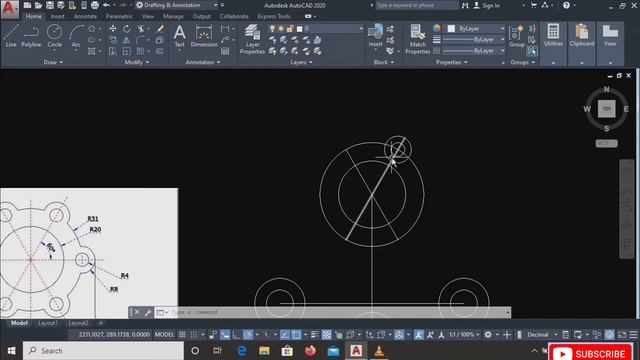
Task: Click the Fillet tool icon
Action: [140, 40]
